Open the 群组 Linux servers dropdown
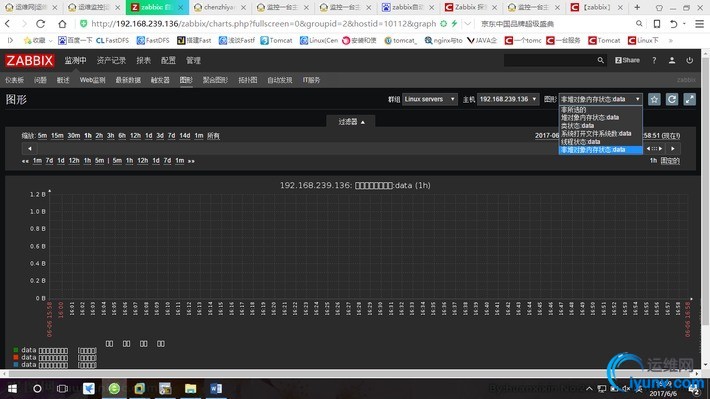This screenshot has height=399, width=710. [429, 99]
